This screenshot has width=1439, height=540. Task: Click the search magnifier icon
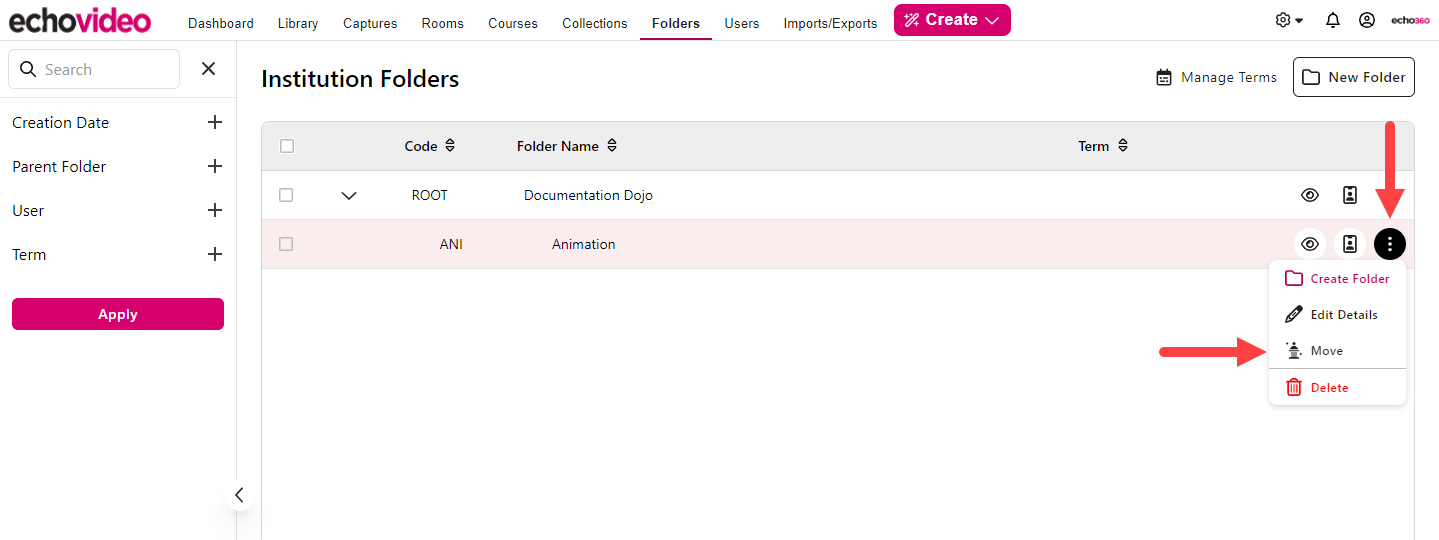click(x=28, y=69)
